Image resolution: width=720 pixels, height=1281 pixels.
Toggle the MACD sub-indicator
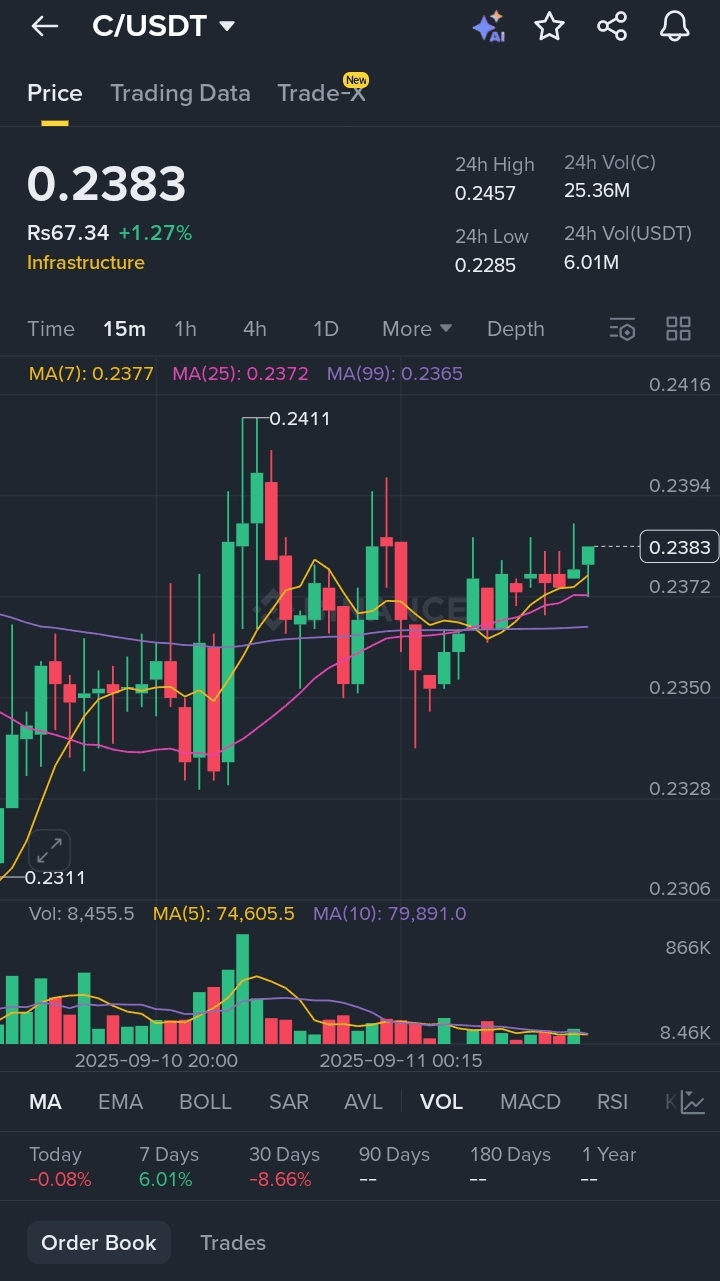tap(530, 1102)
